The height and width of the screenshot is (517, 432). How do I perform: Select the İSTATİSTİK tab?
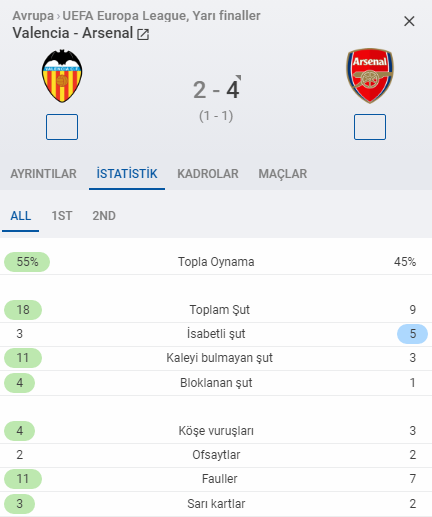(x=127, y=174)
